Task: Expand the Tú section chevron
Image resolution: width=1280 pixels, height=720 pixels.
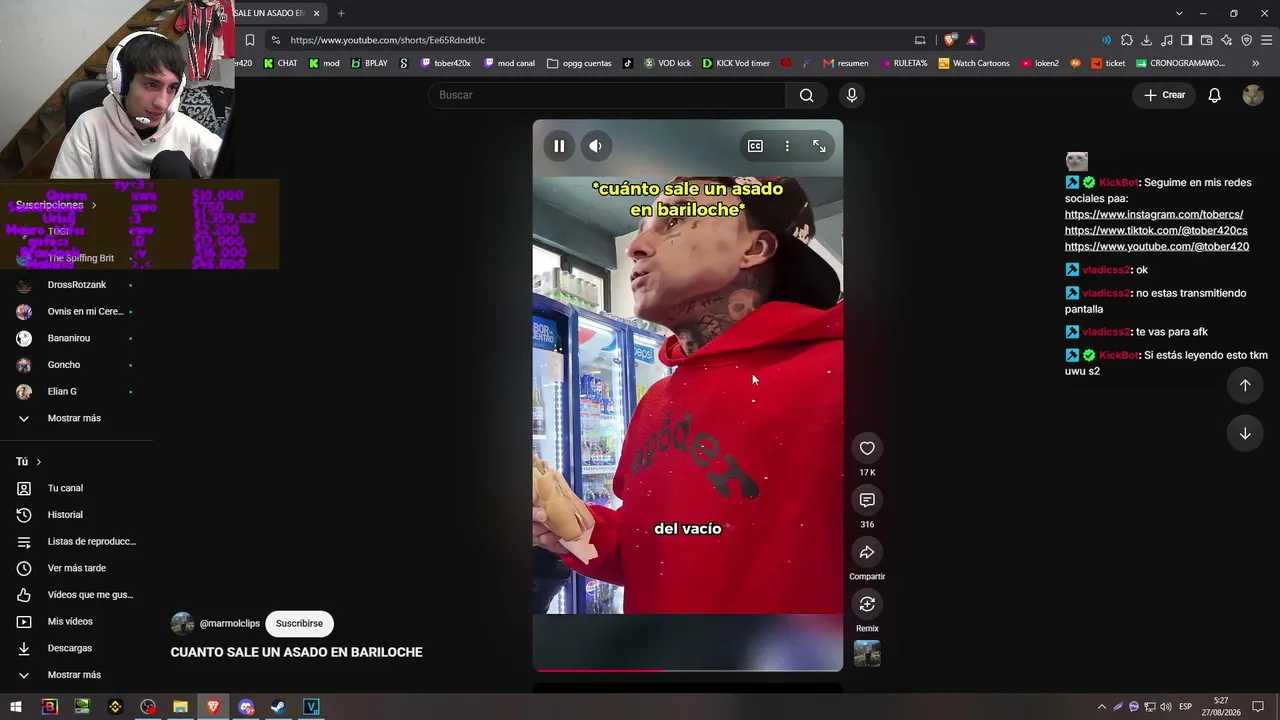Action: [38, 462]
